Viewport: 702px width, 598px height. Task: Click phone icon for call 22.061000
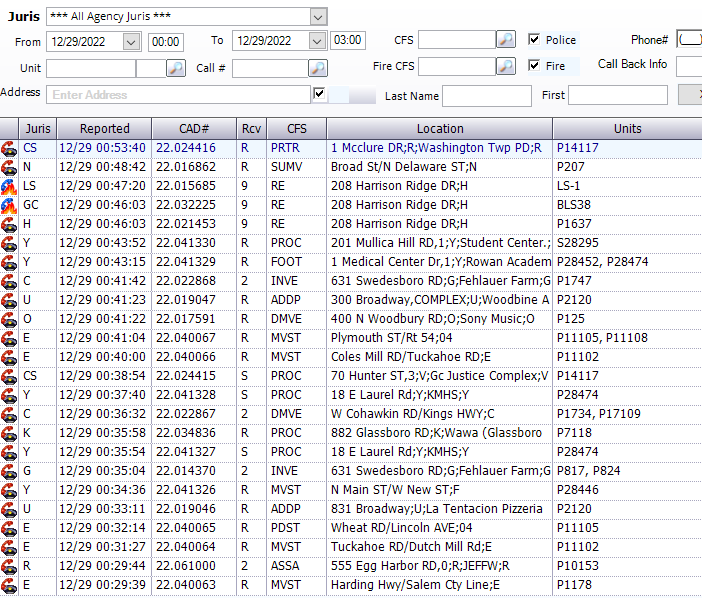(9, 566)
